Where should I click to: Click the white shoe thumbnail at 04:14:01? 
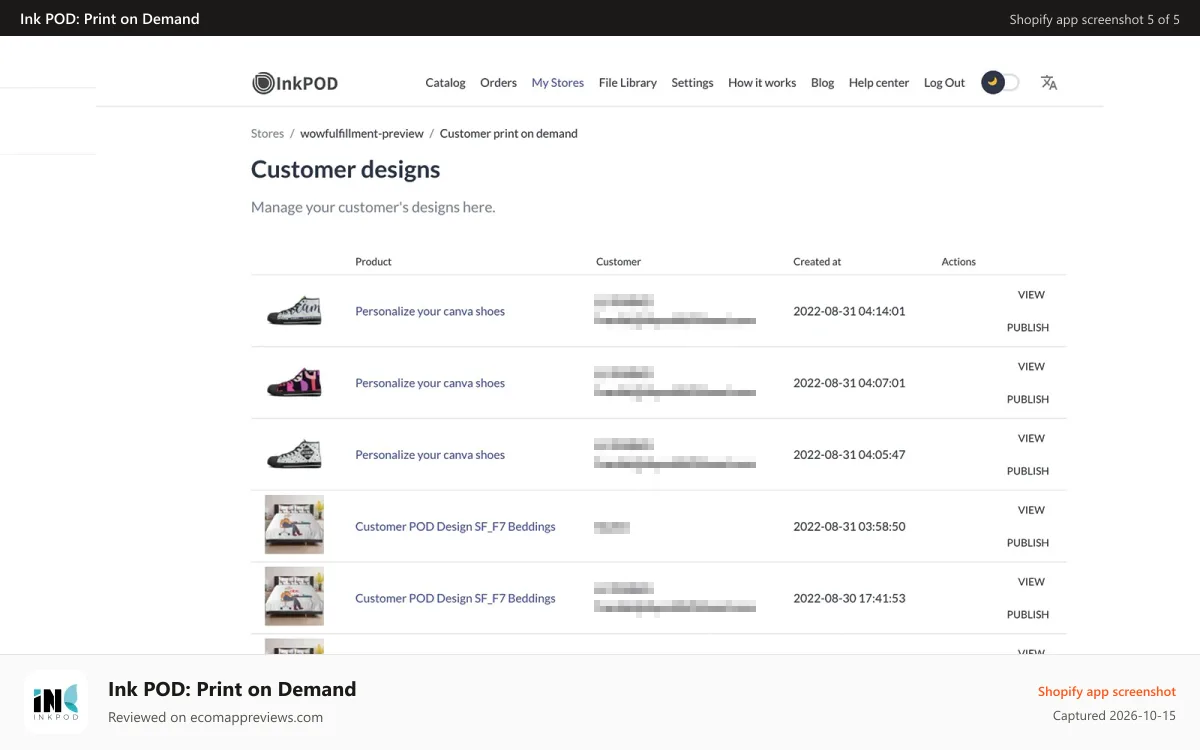tap(294, 311)
